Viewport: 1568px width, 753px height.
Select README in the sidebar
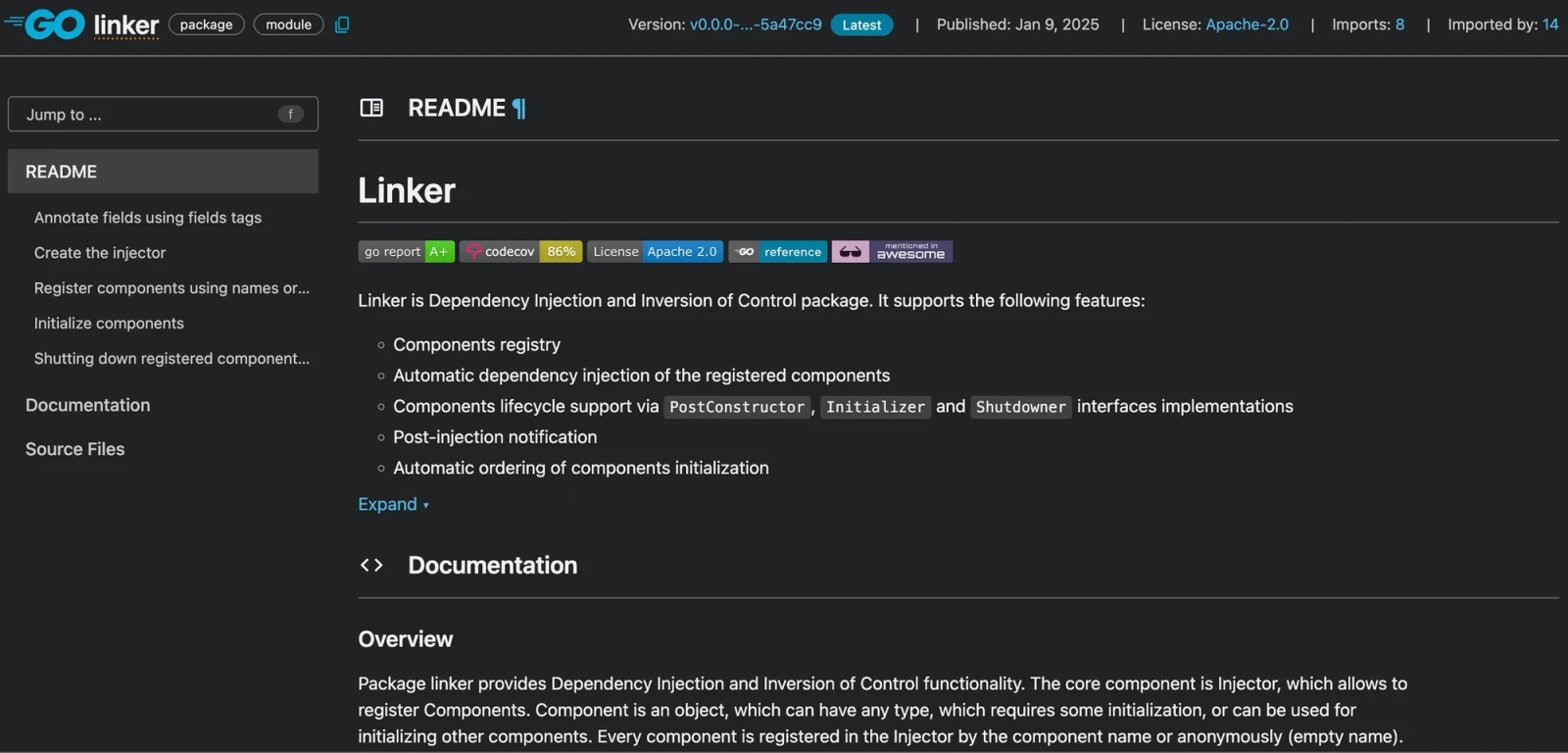click(x=163, y=172)
